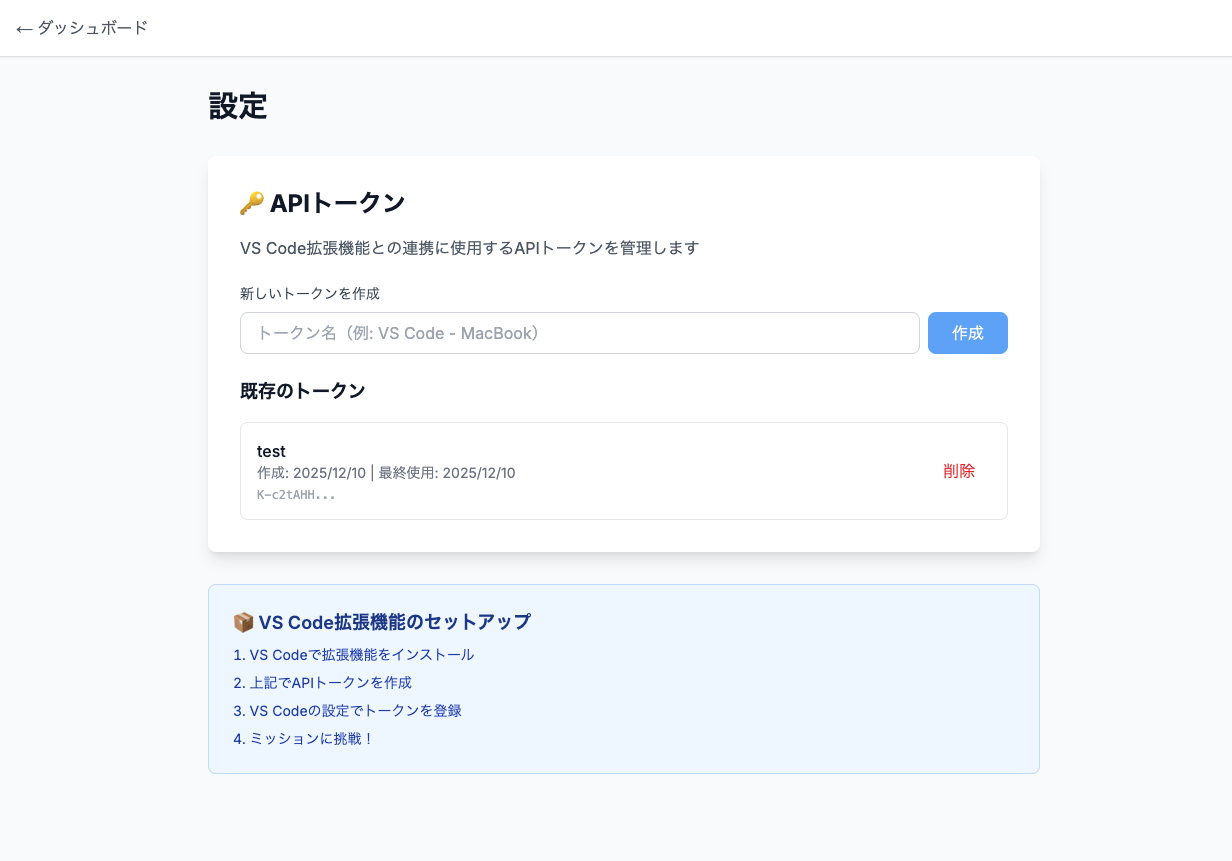Click the token preview K-c2tAHH...

(x=296, y=495)
